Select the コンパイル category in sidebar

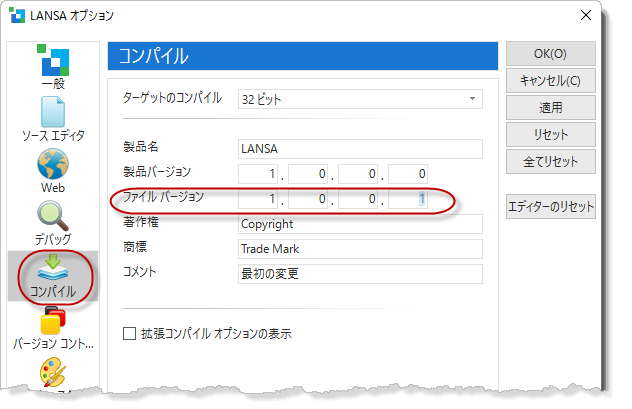(53, 276)
